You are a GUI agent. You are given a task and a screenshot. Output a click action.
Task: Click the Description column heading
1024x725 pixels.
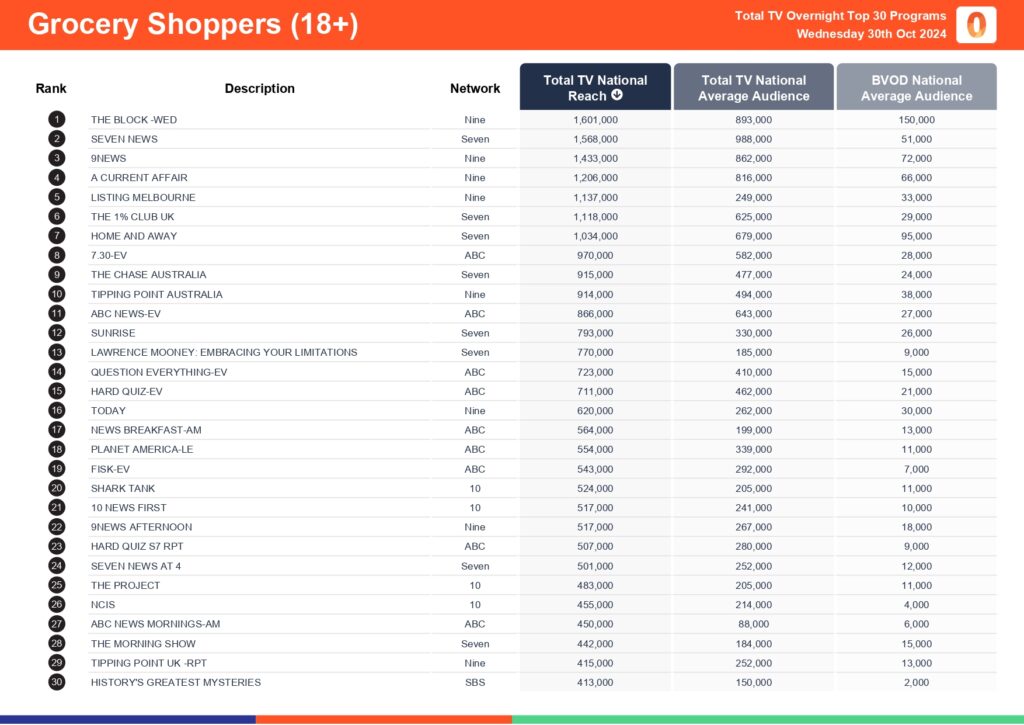260,88
